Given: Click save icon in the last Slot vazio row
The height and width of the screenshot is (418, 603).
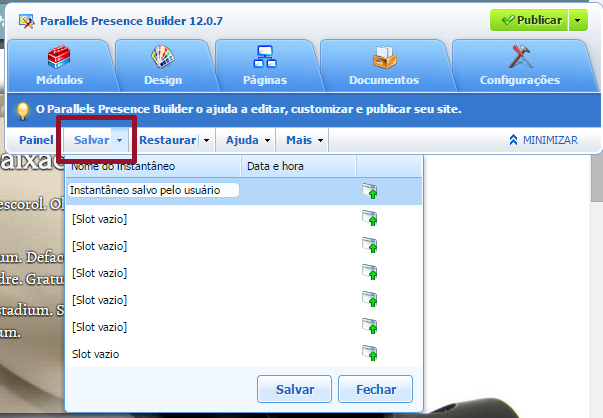Looking at the screenshot, I should point(370,353).
